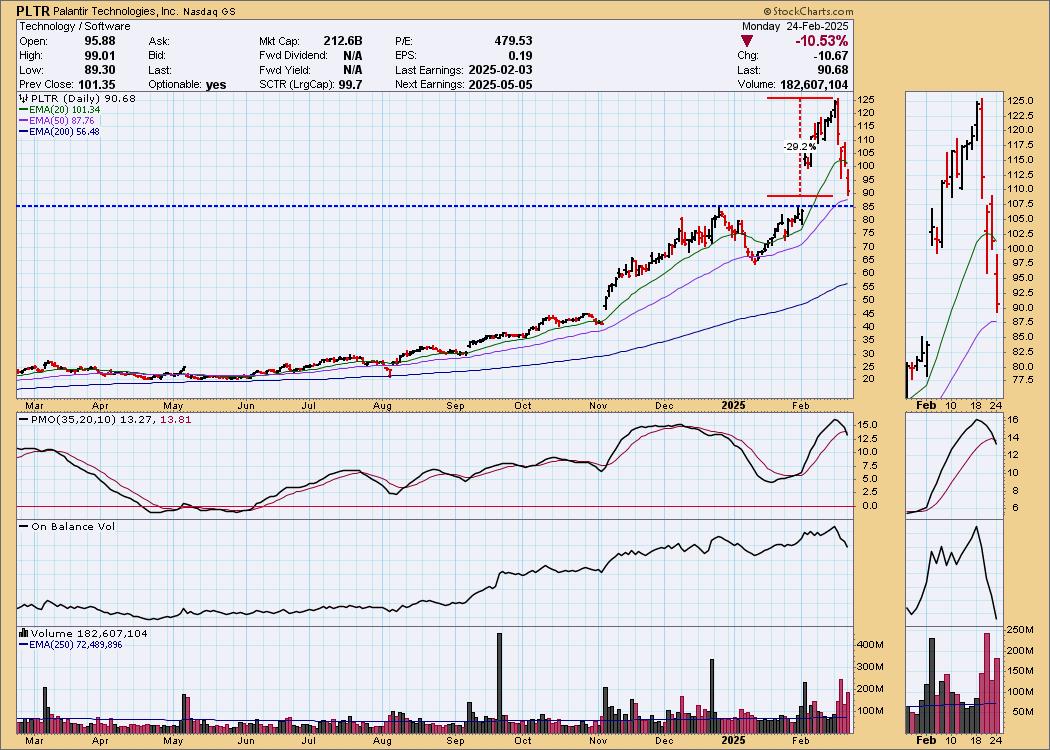Click the 400M volume axis label
Image resolution: width=1050 pixels, height=750 pixels.
click(x=871, y=644)
